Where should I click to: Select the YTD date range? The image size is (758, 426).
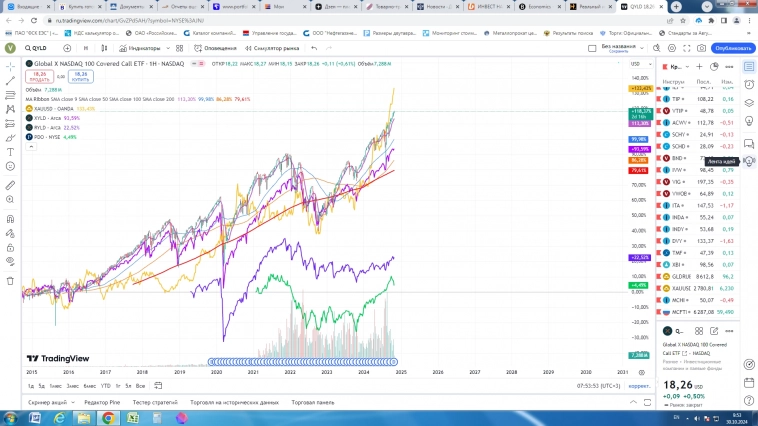(x=105, y=386)
